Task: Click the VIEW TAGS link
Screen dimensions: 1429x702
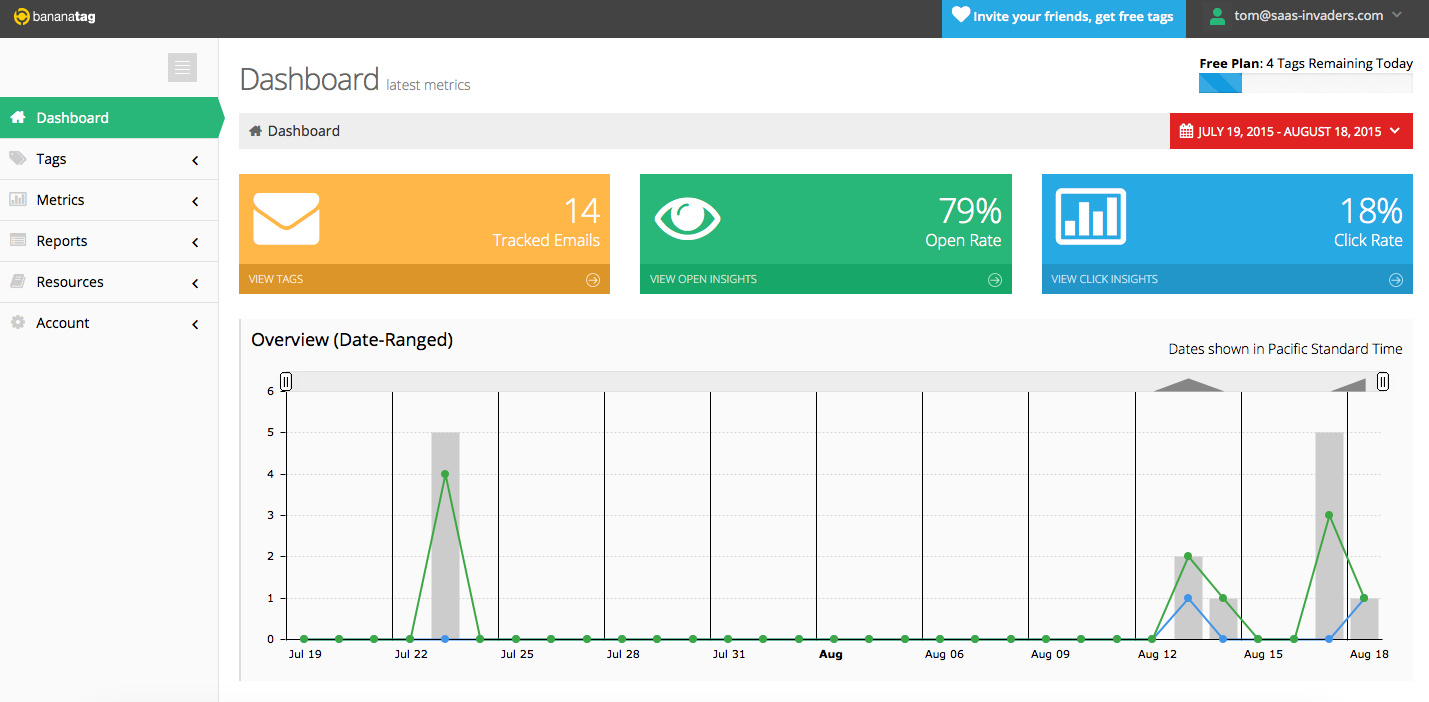Action: 276,279
